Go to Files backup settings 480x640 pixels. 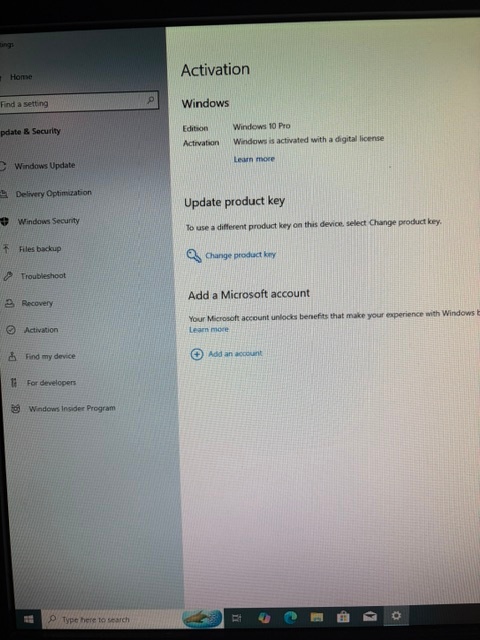(40, 249)
